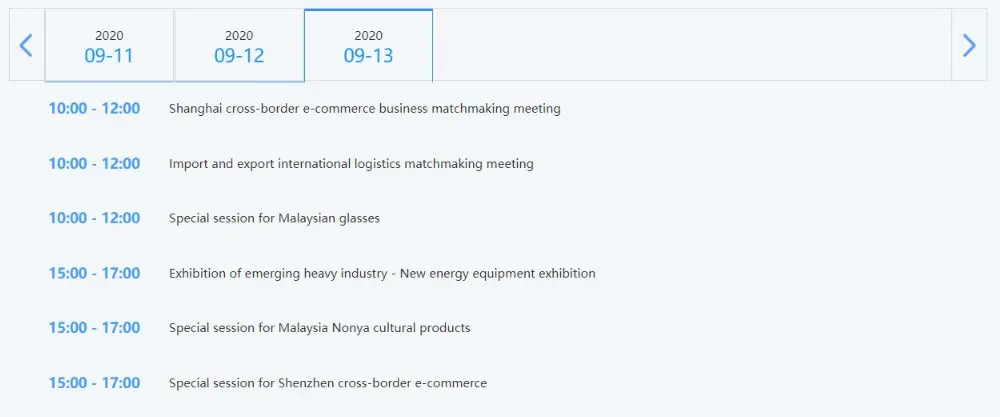Viewport: 1000px width, 417px height.
Task: Click the previous dates left arrow
Action: tap(27, 45)
